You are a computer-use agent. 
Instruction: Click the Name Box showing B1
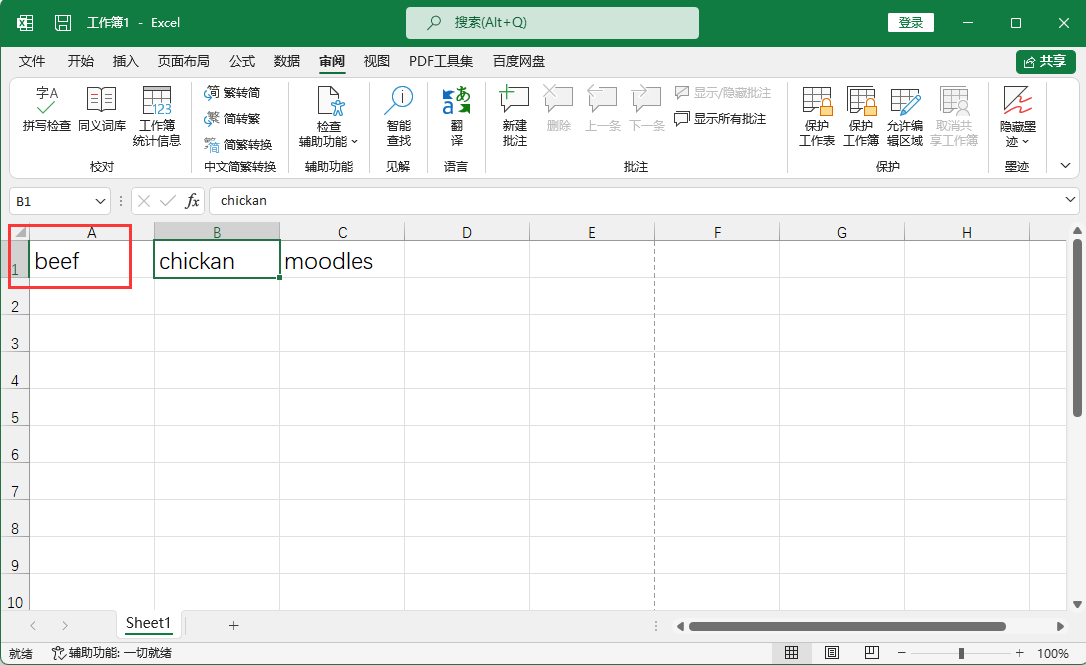pos(52,201)
